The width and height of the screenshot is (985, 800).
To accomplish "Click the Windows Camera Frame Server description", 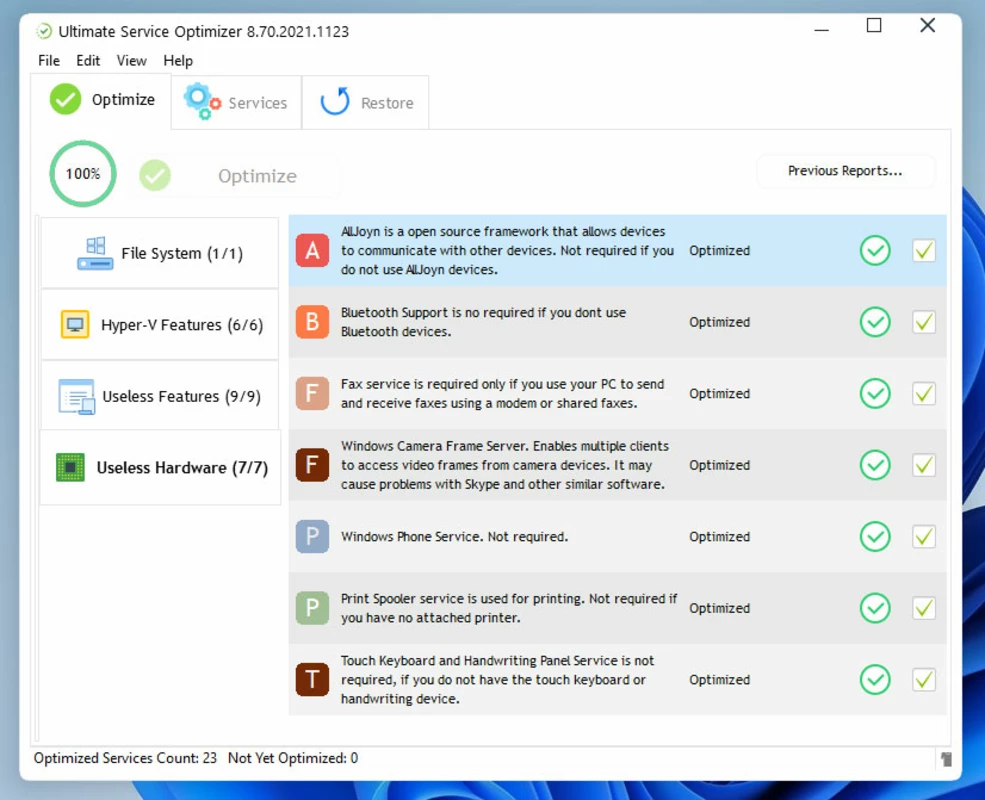I will click(504, 465).
